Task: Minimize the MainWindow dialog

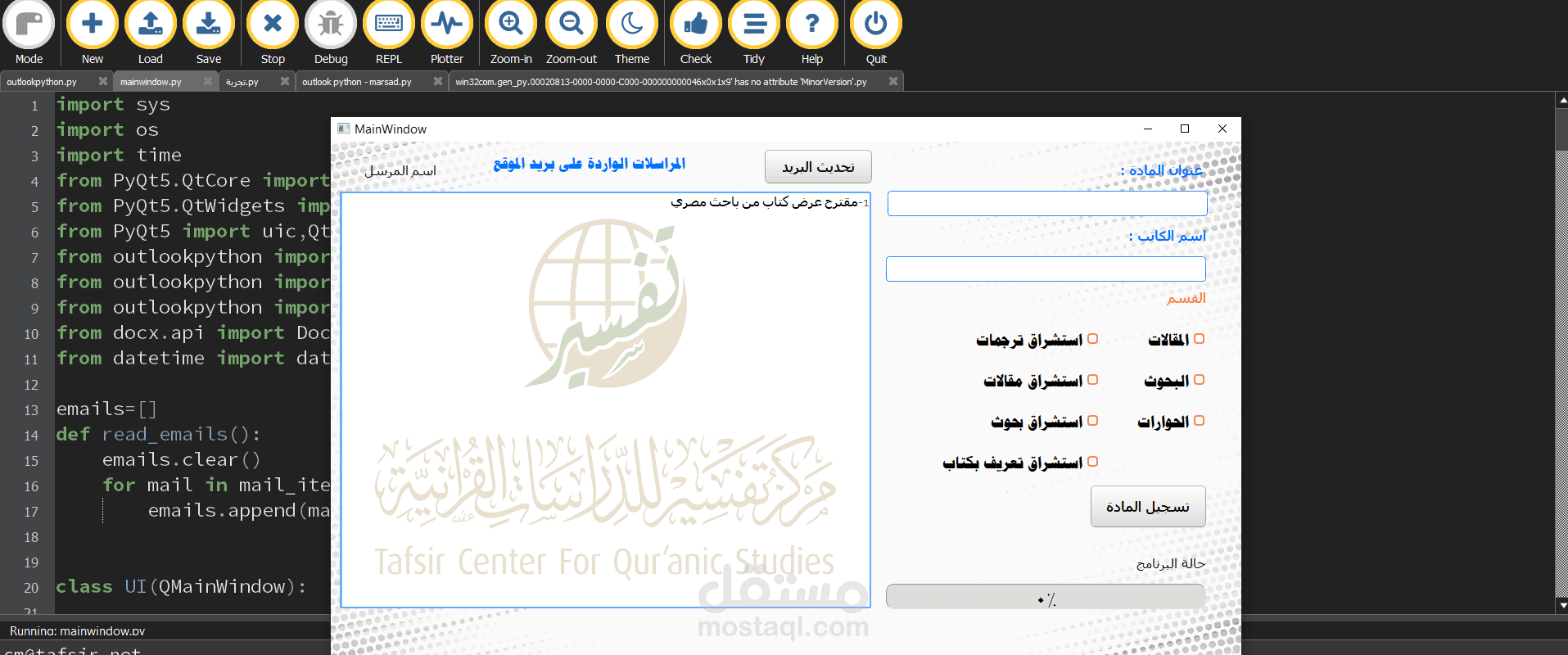Action: click(1148, 129)
